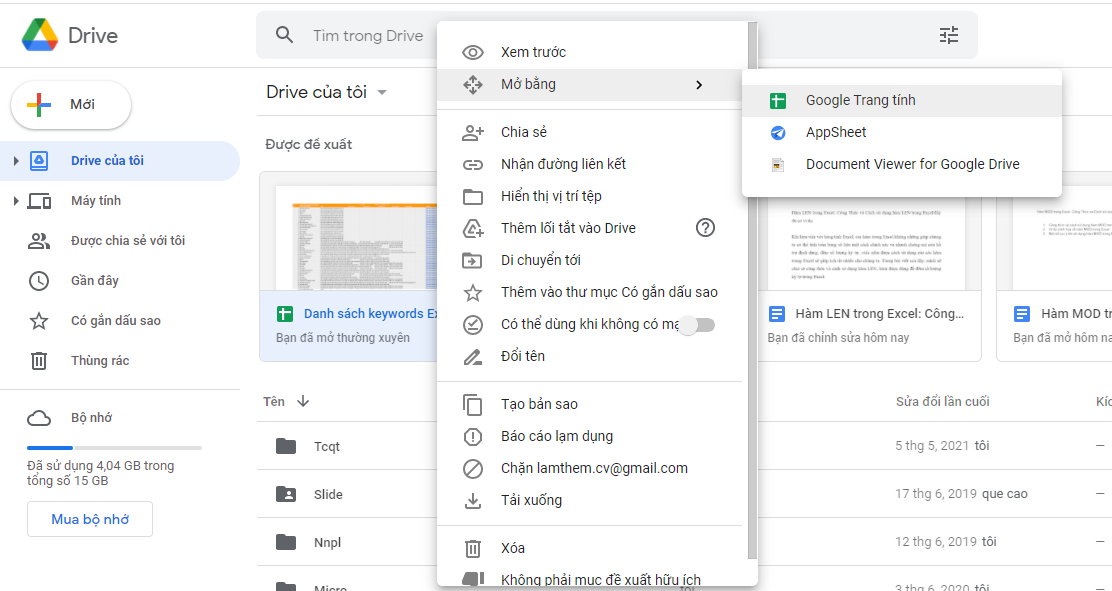Image resolution: width=1112 pixels, height=591 pixels.
Task: Click the trash icon for Xóa
Action: click(x=472, y=548)
